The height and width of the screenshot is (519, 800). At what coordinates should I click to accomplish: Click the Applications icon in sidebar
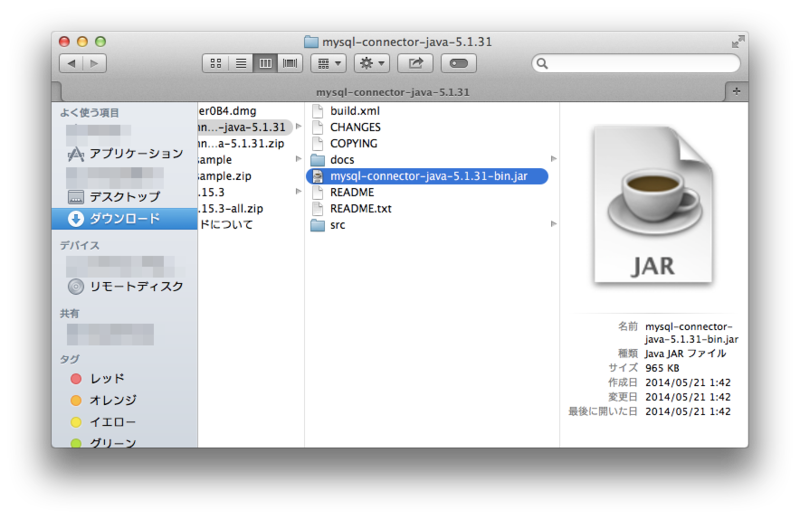pos(76,154)
